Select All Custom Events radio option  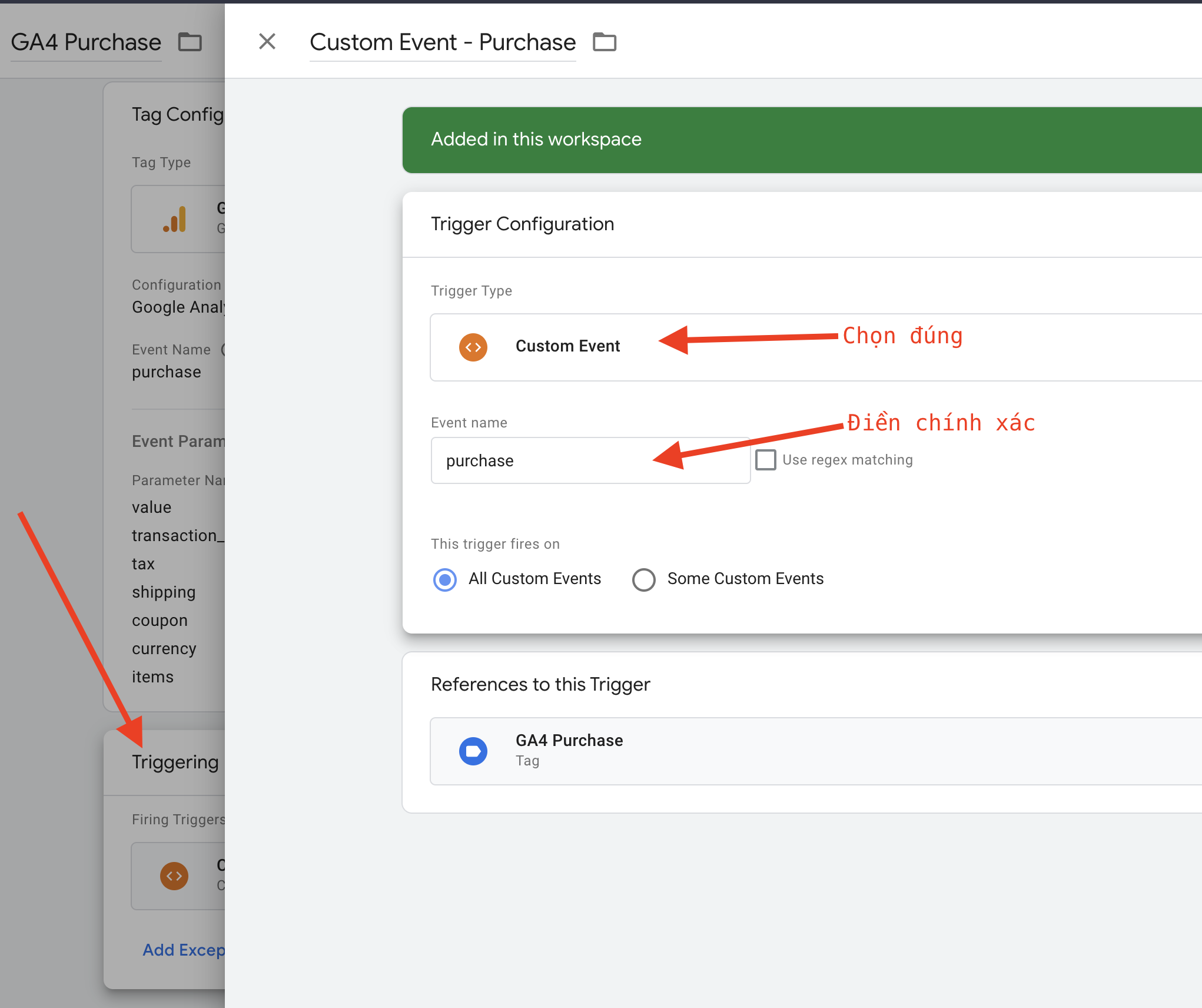tap(445, 579)
